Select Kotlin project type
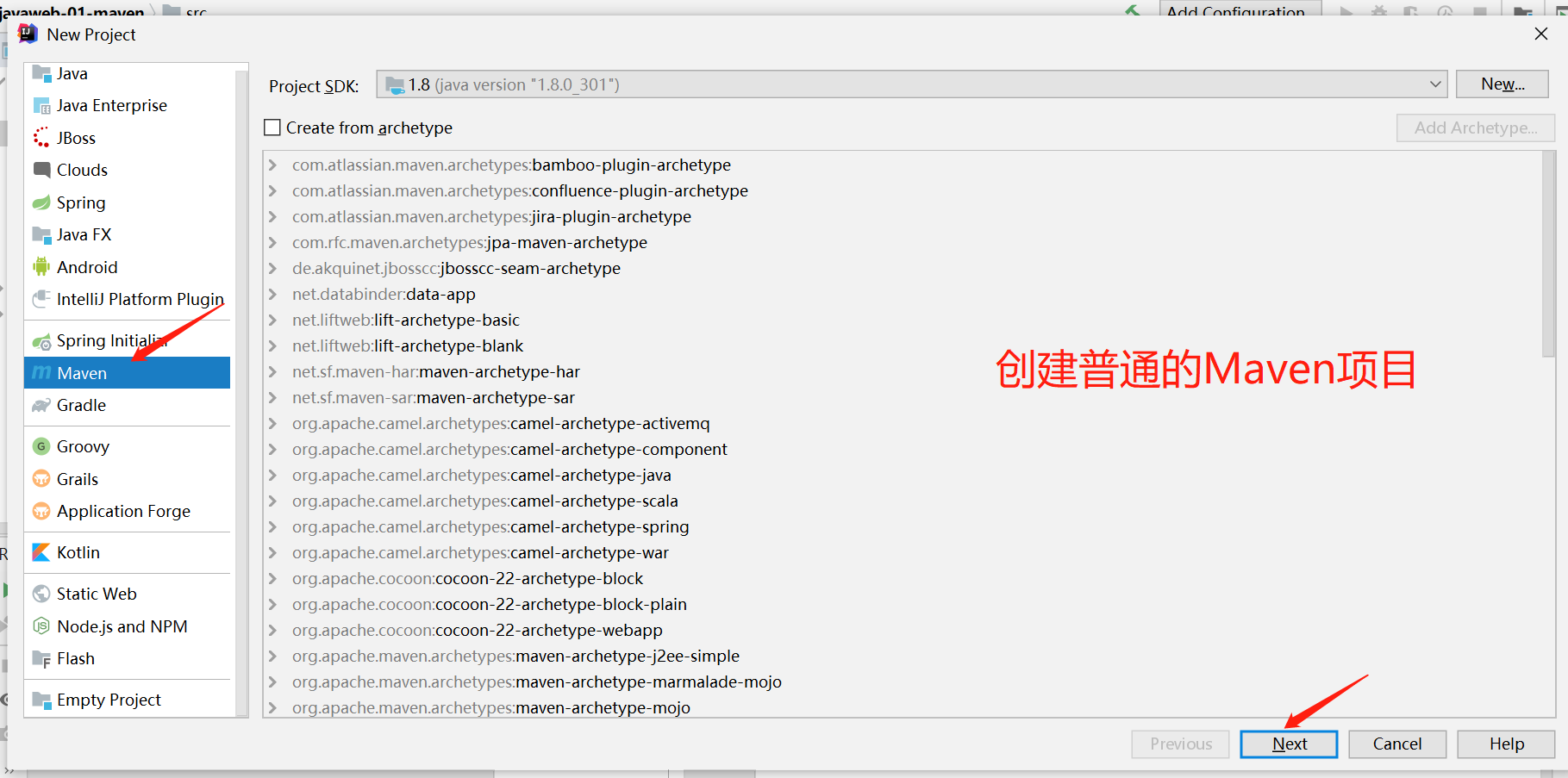This screenshot has width=1568, height=778. 128,552
